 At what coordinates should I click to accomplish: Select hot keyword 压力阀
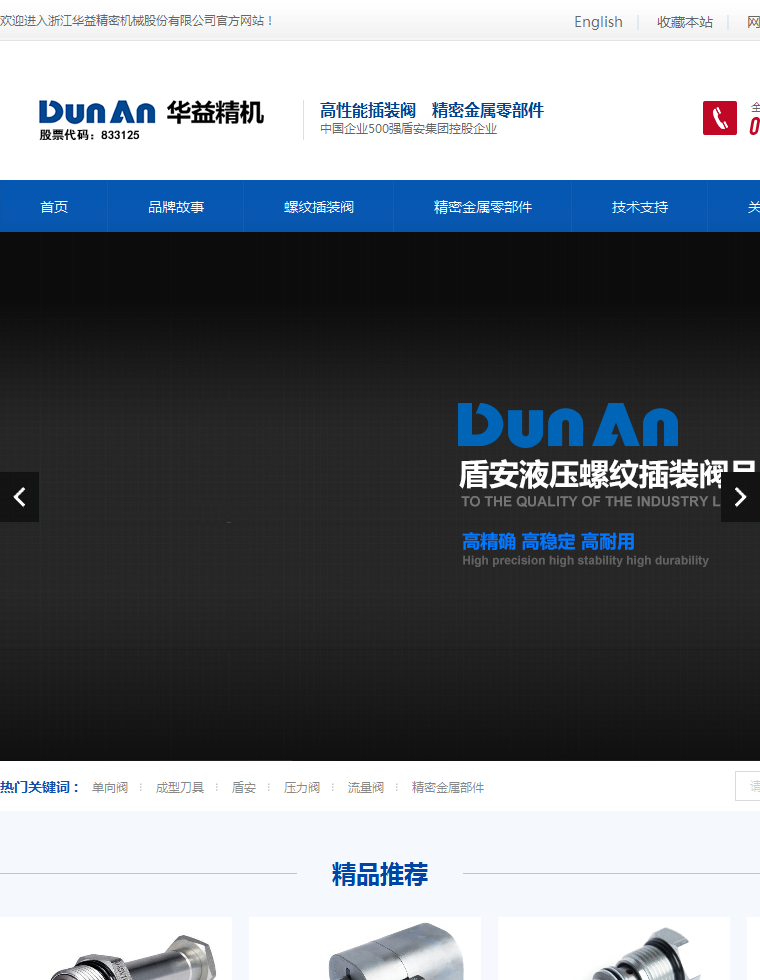(302, 788)
